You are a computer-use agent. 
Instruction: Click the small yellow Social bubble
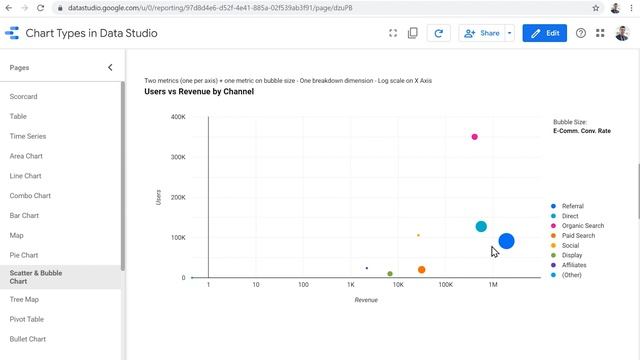418,235
